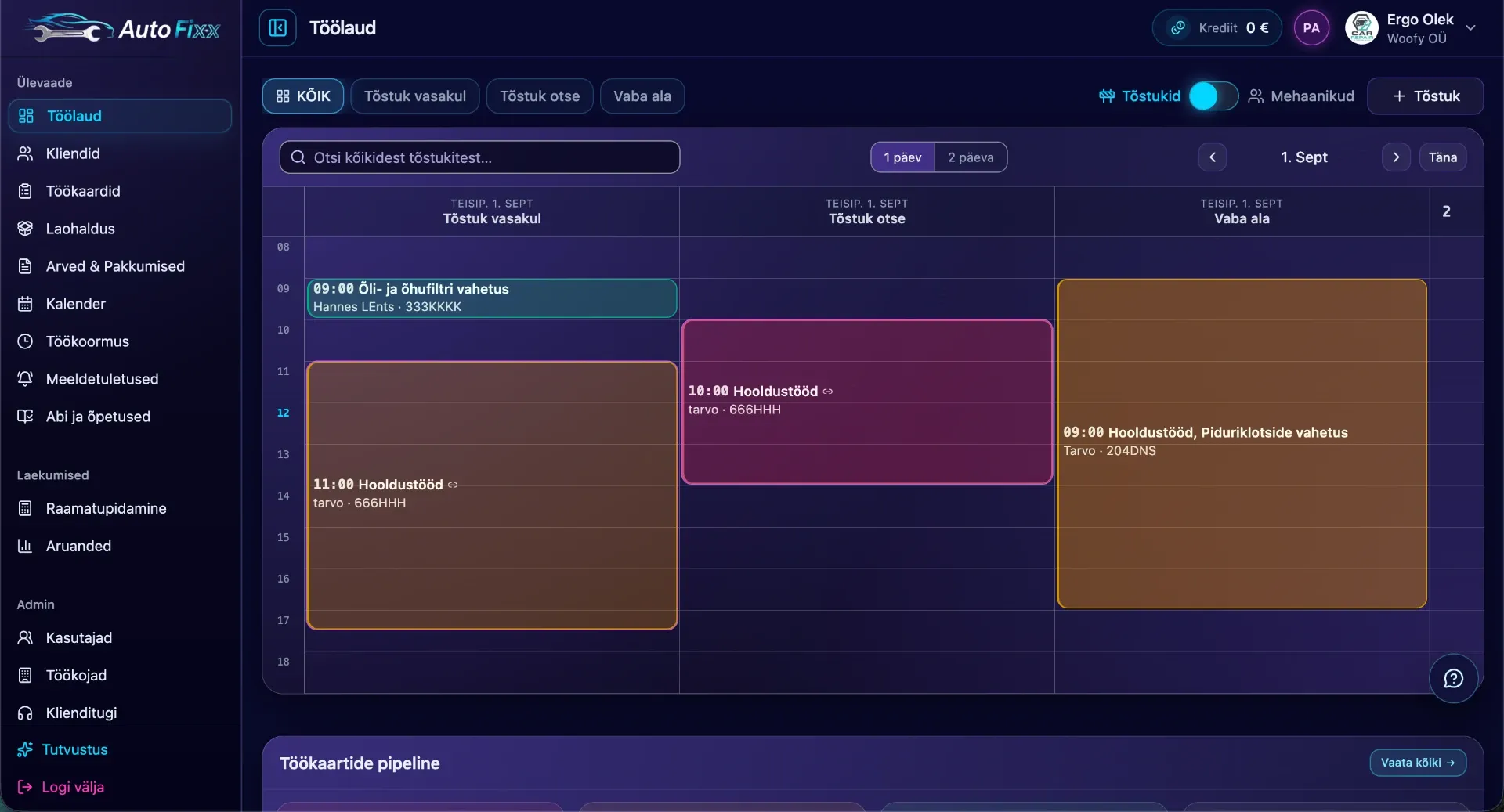Open Töökoormus workload view
The width and height of the screenshot is (1504, 812).
[120, 341]
